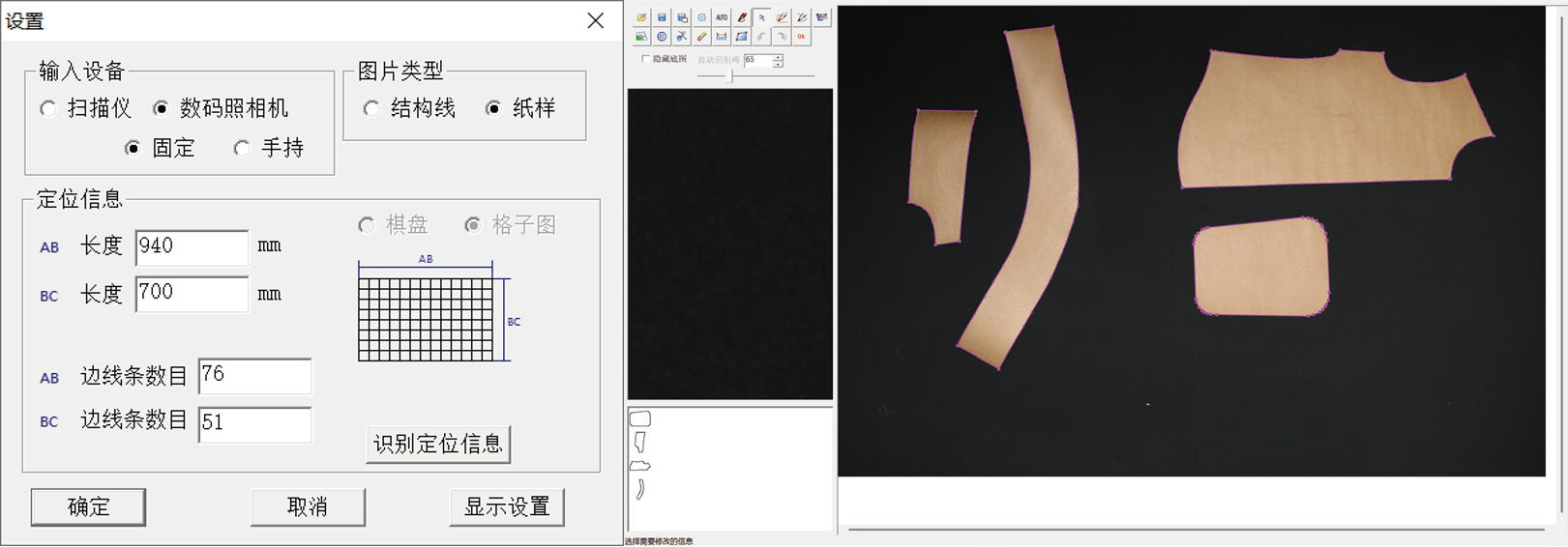Viewport: 1568px width, 547px height.
Task: Click the red OK toolbar icon
Action: tap(801, 37)
